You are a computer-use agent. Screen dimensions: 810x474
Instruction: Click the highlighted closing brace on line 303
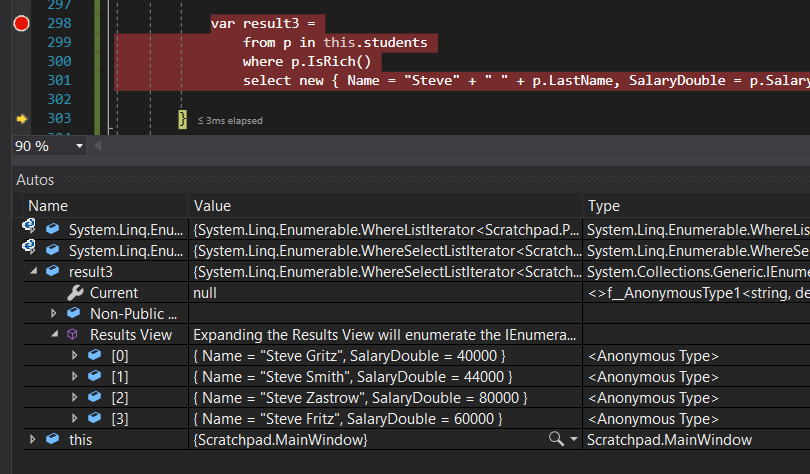pos(182,119)
